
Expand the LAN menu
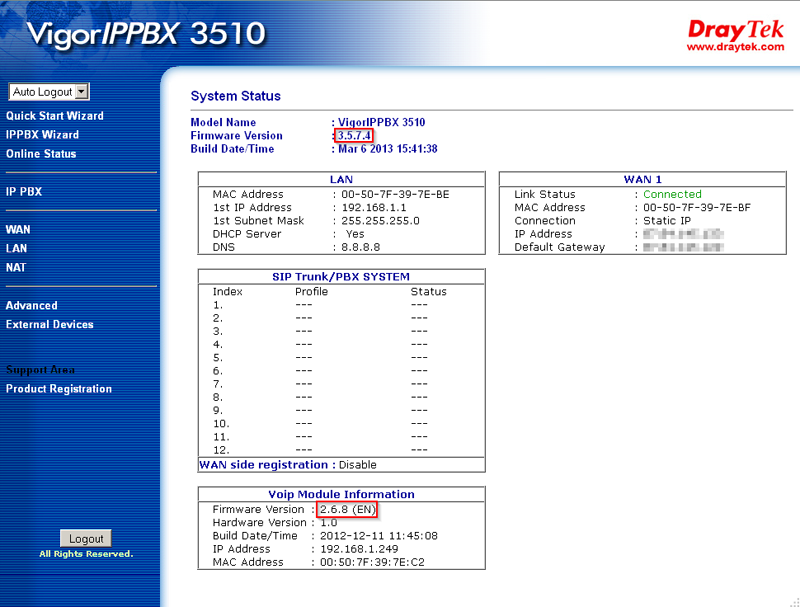pyautogui.click(x=16, y=248)
